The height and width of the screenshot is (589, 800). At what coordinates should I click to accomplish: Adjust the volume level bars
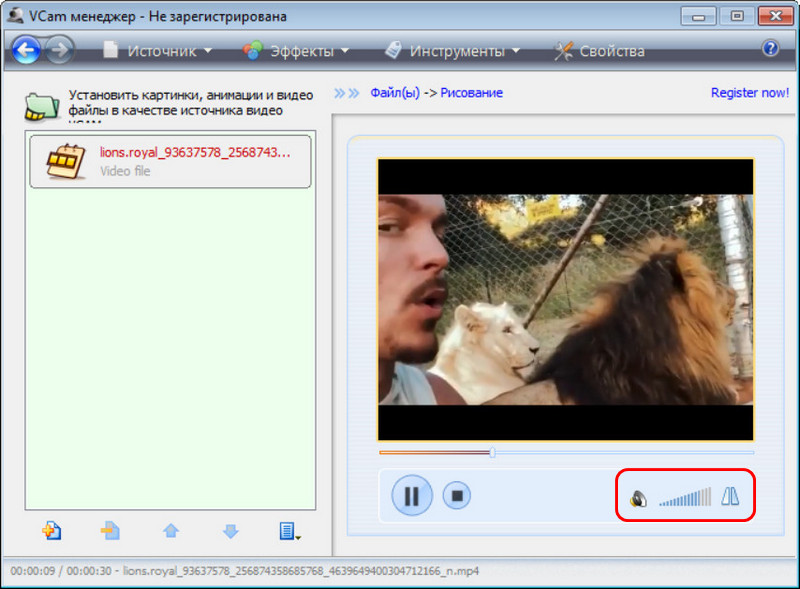pyautogui.click(x=685, y=497)
